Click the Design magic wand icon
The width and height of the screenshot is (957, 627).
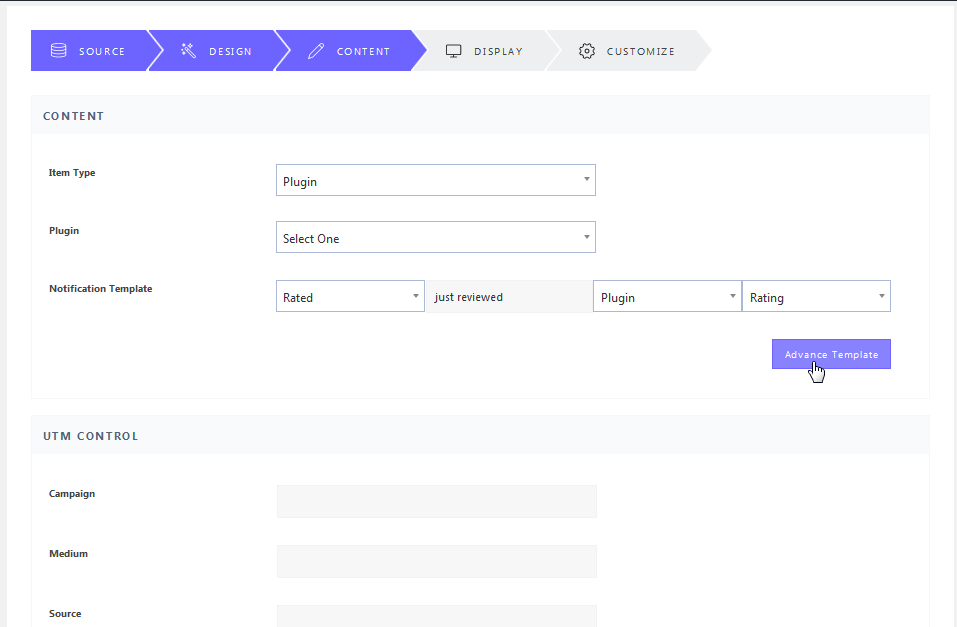(x=189, y=51)
